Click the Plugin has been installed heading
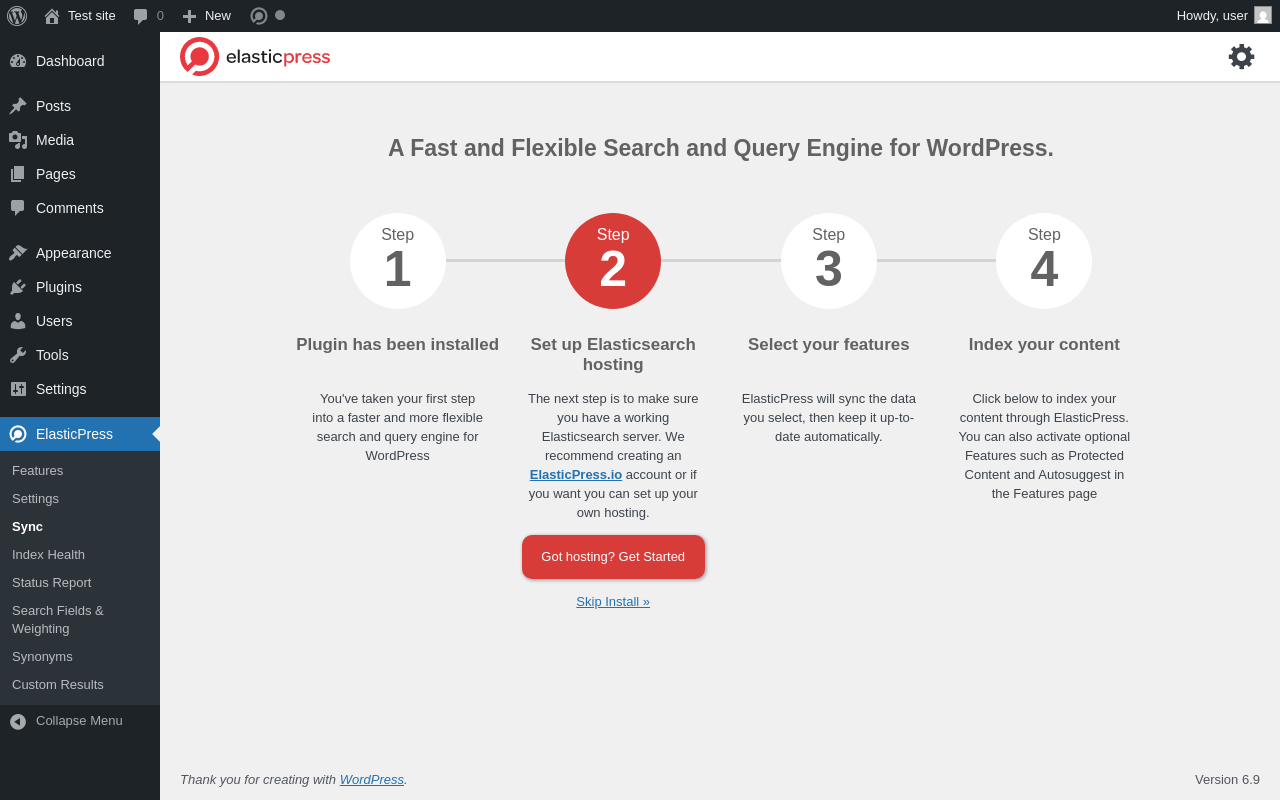 coord(398,345)
